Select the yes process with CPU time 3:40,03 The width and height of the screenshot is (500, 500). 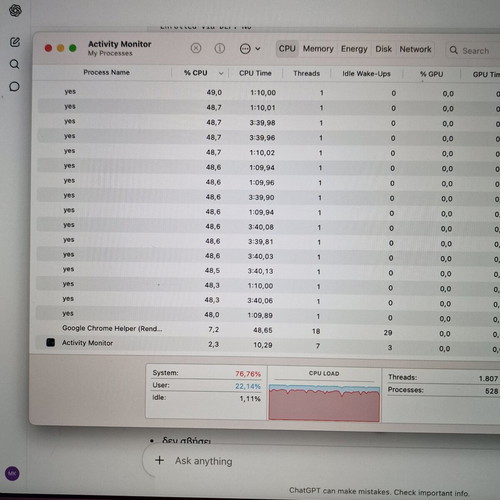pyautogui.click(x=267, y=256)
